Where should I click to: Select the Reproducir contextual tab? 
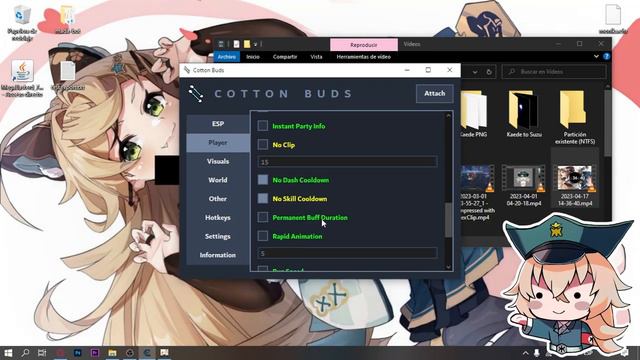coord(364,45)
